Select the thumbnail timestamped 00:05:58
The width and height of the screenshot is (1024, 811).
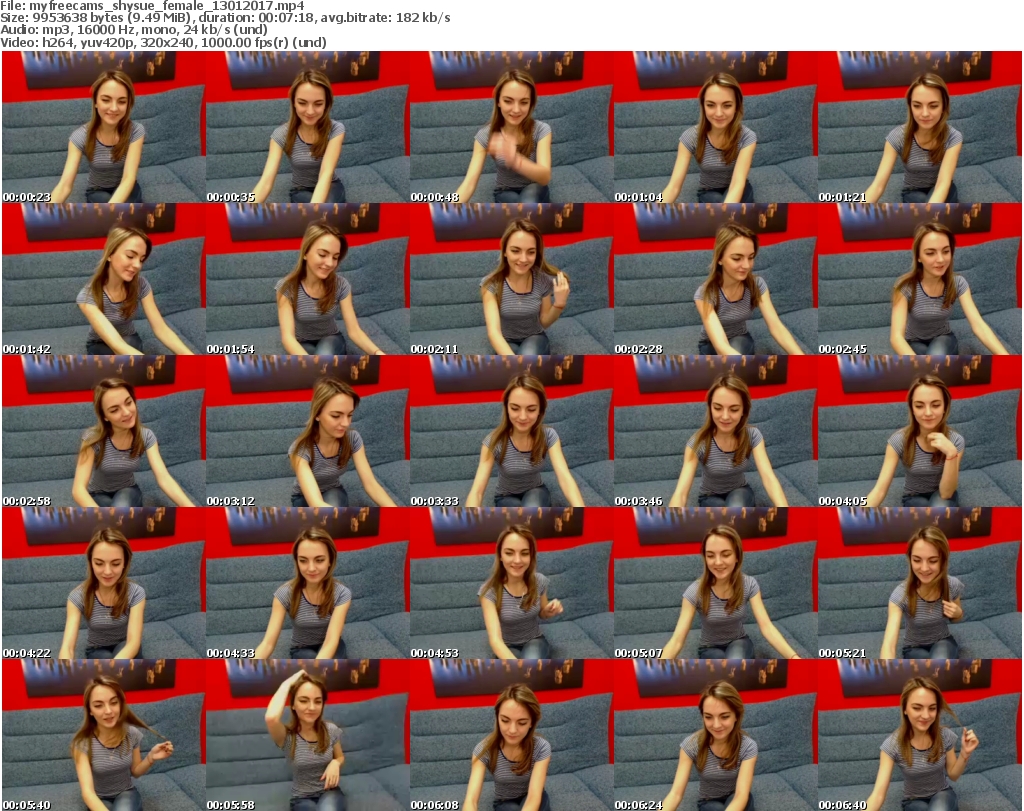tap(308, 735)
